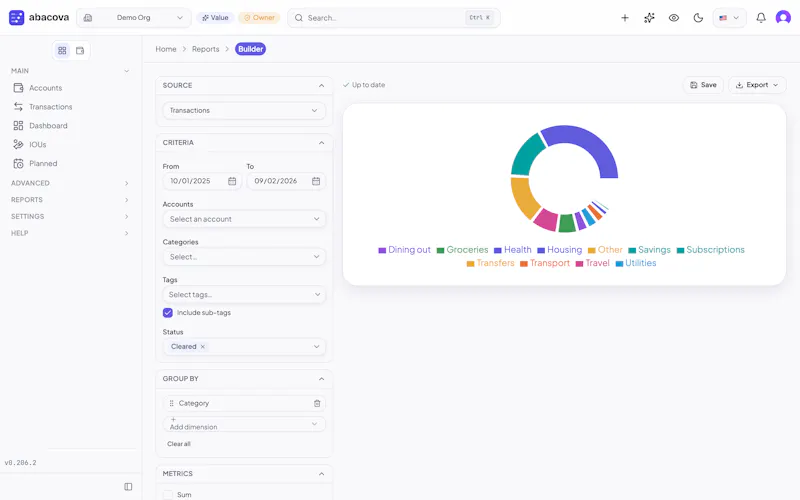The width and height of the screenshot is (800, 500).
Task: Delete the Category dimension trash icon
Action: [317, 403]
